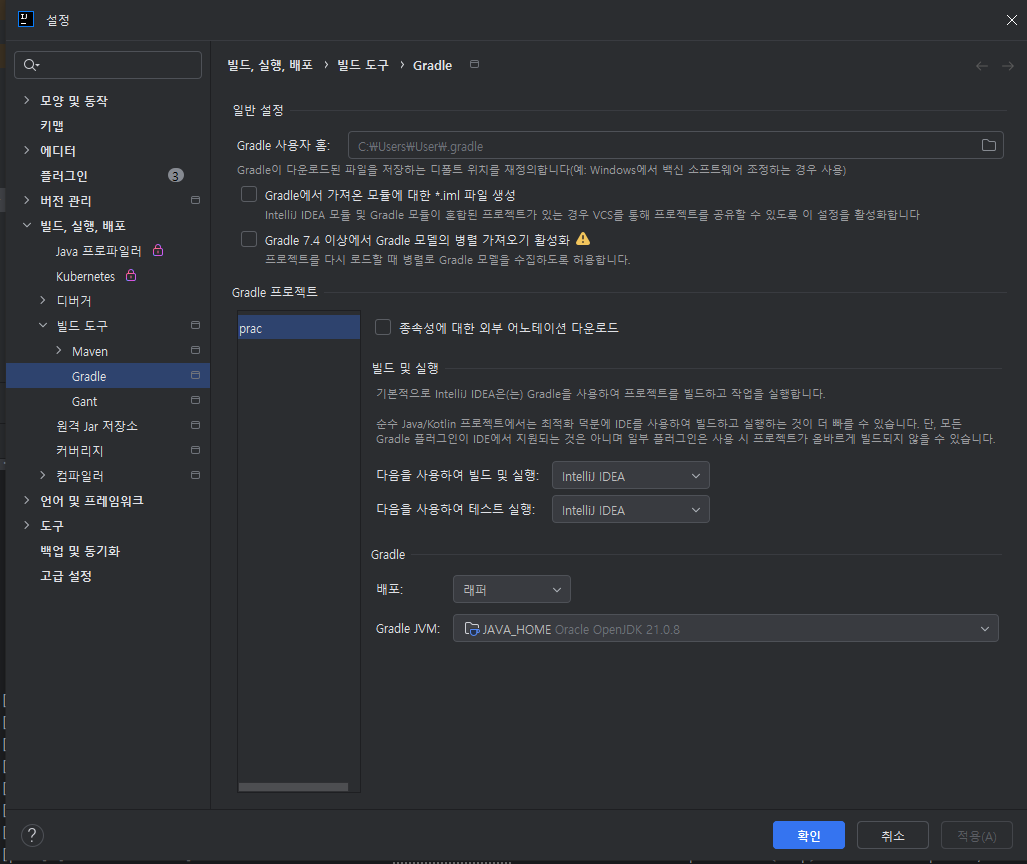Select the prac project in Gradle 프로젝트 list
Viewport: 1027px width, 864px height.
pos(299,328)
